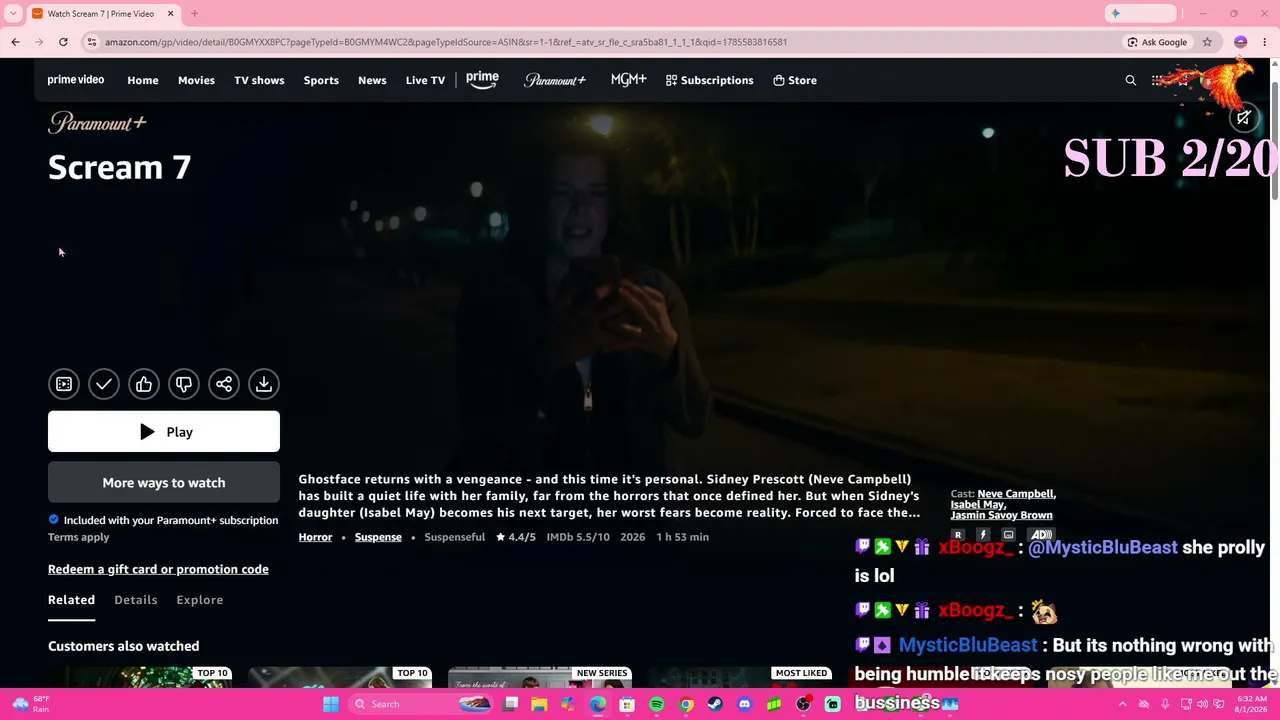Open Google Chrome from taskbar

coord(686,704)
